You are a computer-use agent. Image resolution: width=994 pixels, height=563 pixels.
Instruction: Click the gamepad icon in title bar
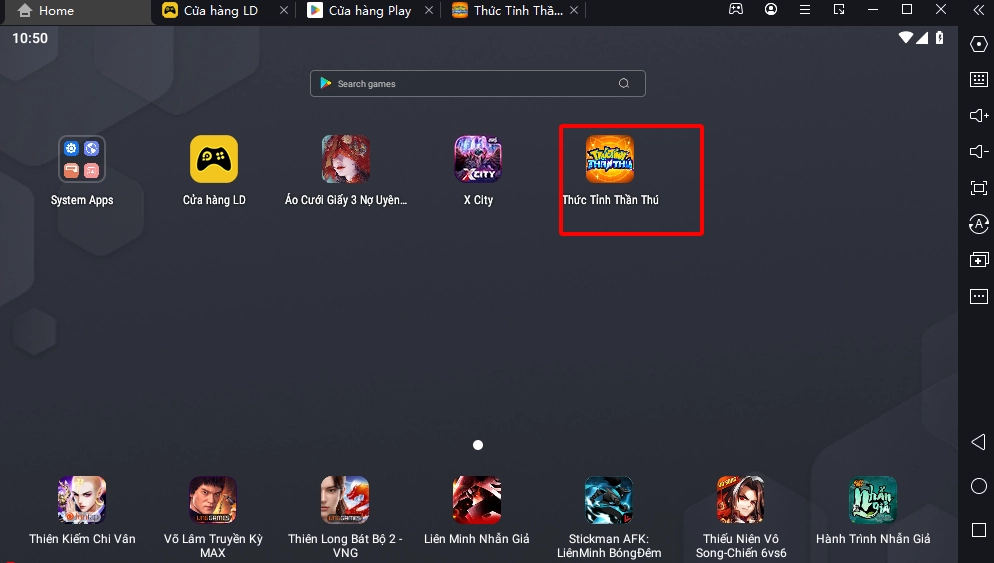click(x=736, y=10)
